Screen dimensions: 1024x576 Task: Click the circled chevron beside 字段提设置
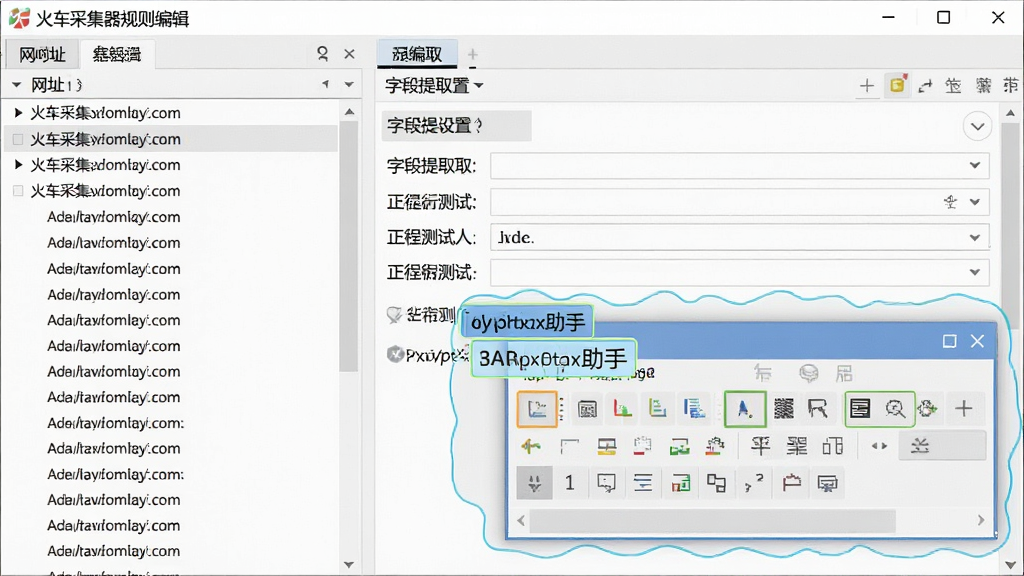tap(977, 126)
